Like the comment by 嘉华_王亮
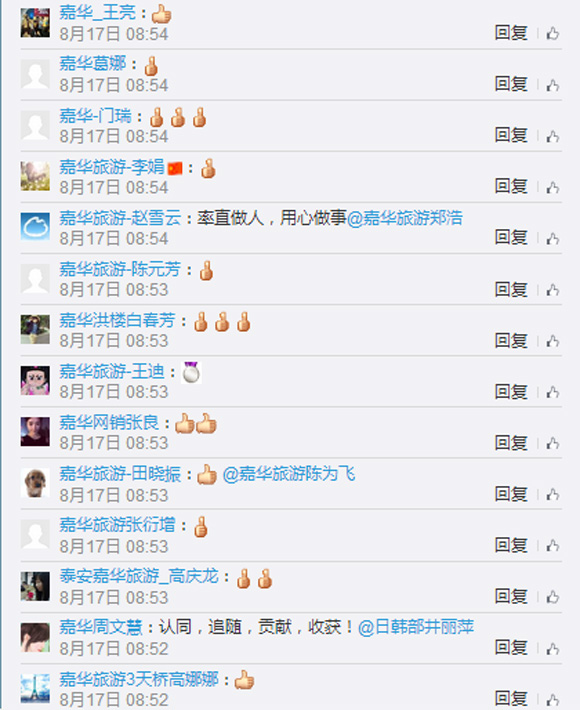The image size is (580, 710). (x=552, y=34)
